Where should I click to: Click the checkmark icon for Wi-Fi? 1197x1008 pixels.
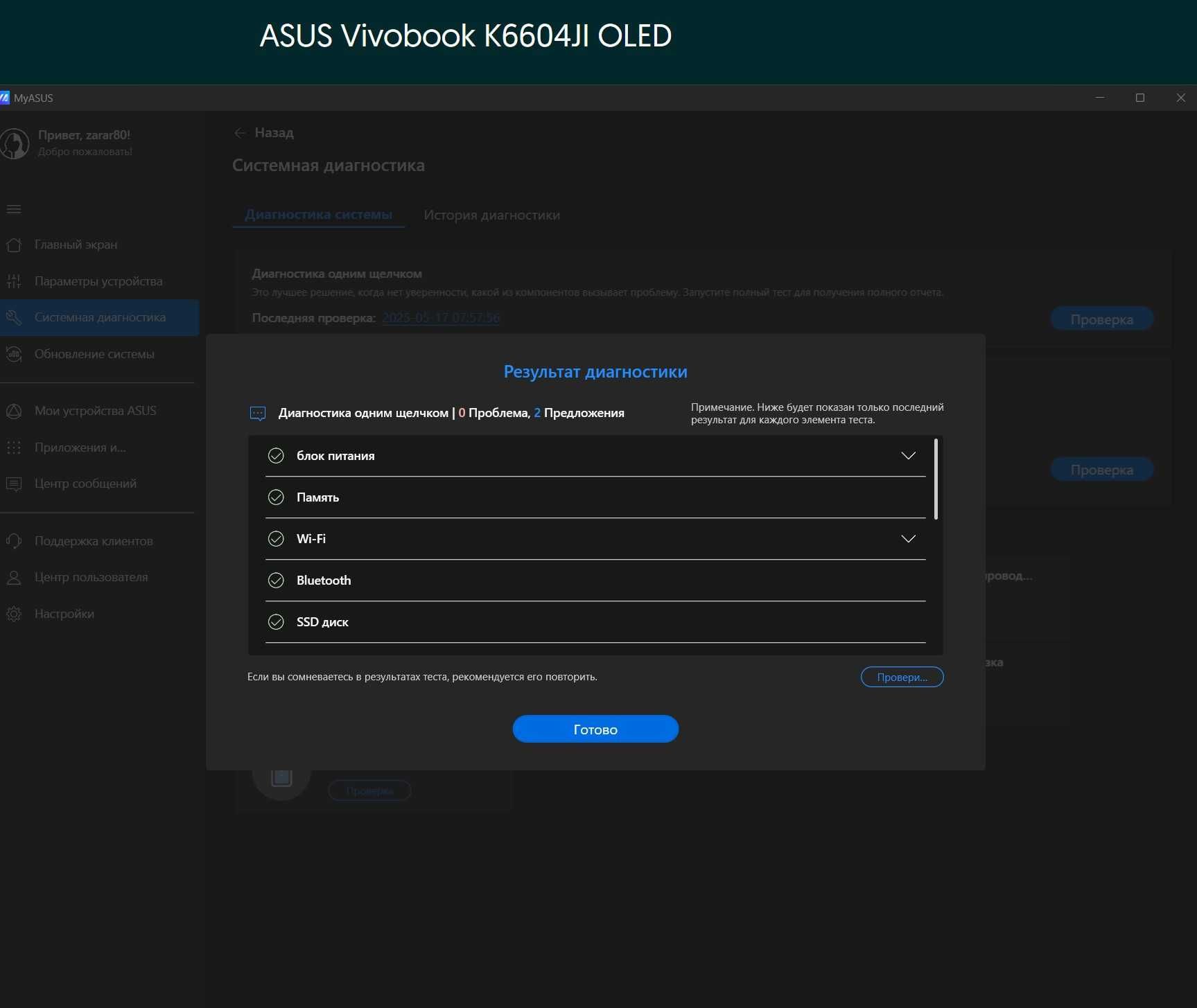point(276,539)
